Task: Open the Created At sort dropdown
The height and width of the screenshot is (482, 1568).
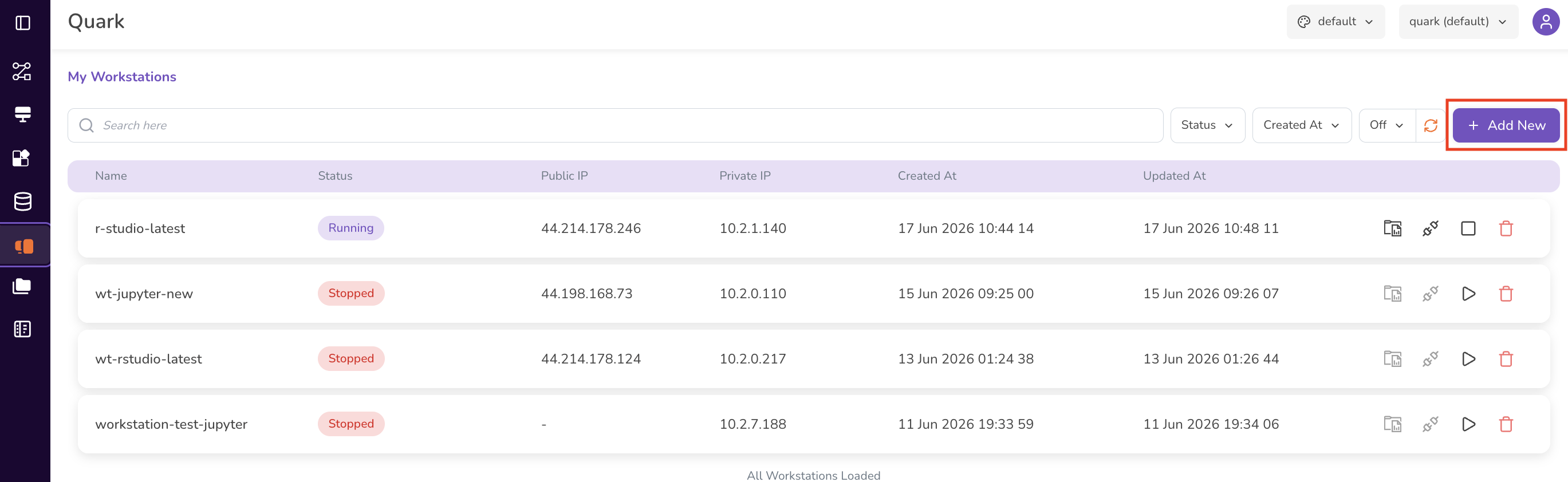Action: click(x=1301, y=125)
